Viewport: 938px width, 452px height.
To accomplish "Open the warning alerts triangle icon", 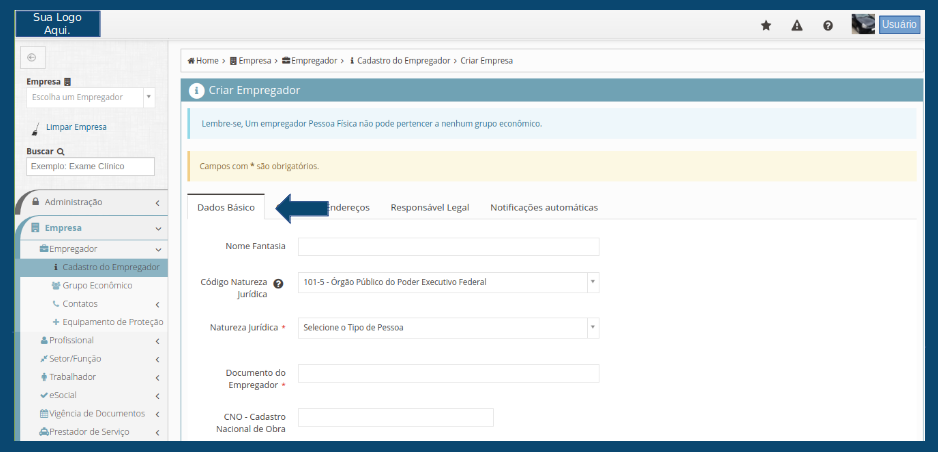I will (x=797, y=26).
